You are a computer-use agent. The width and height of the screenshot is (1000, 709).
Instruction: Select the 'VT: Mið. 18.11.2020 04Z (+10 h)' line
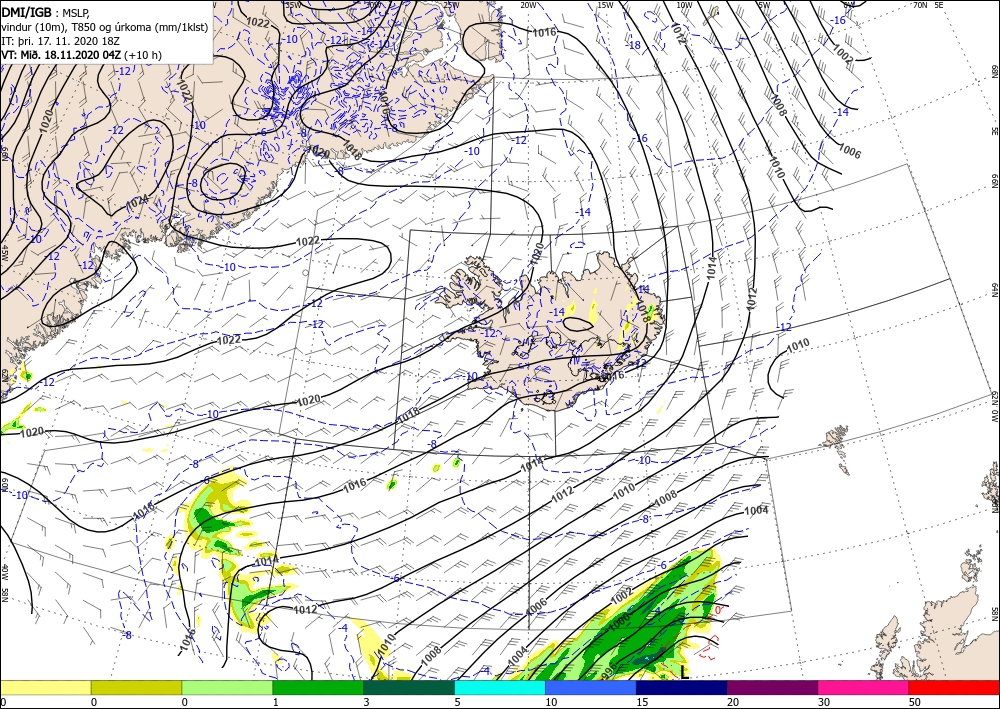click(82, 55)
